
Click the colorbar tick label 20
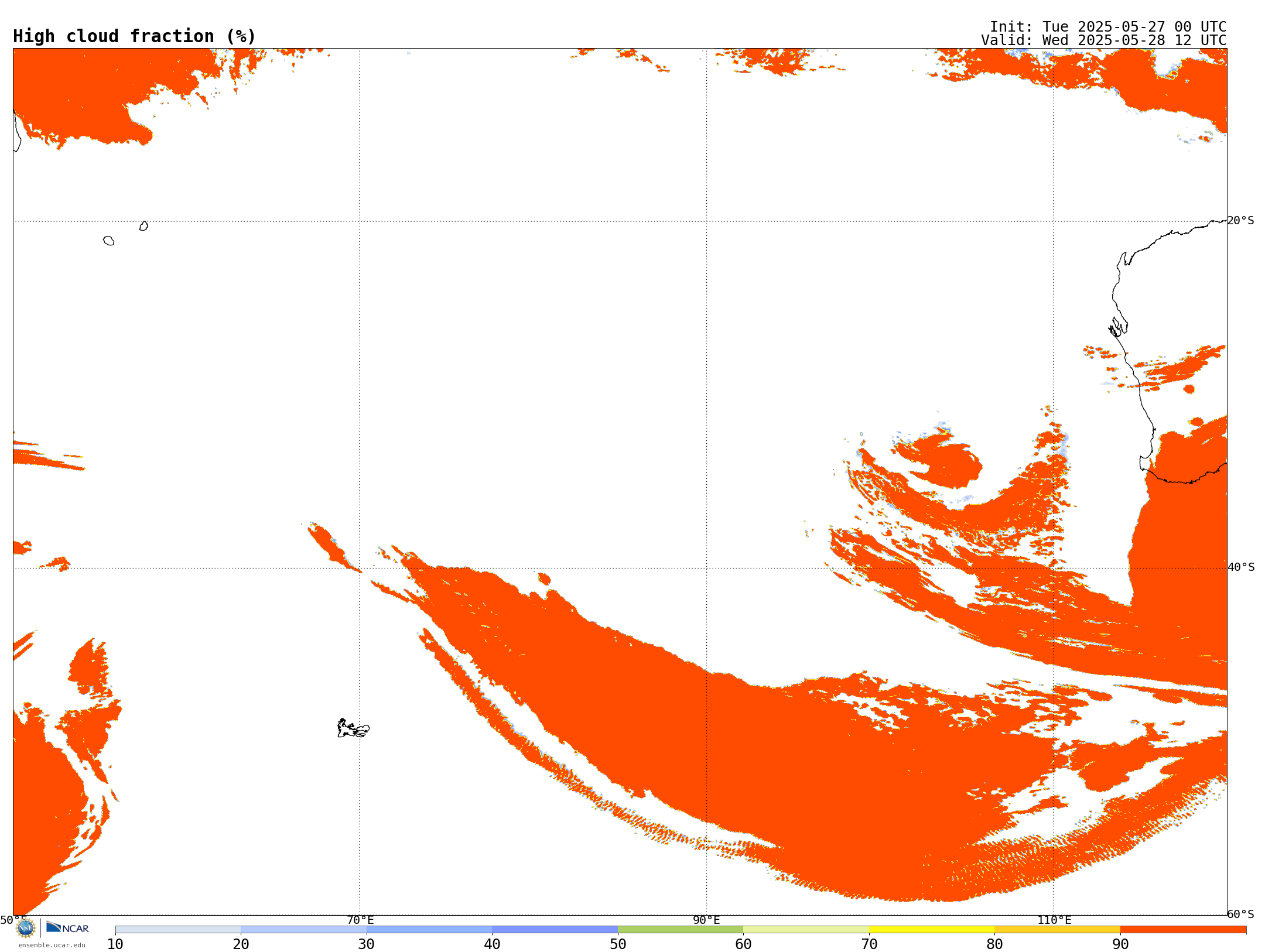[x=241, y=944]
